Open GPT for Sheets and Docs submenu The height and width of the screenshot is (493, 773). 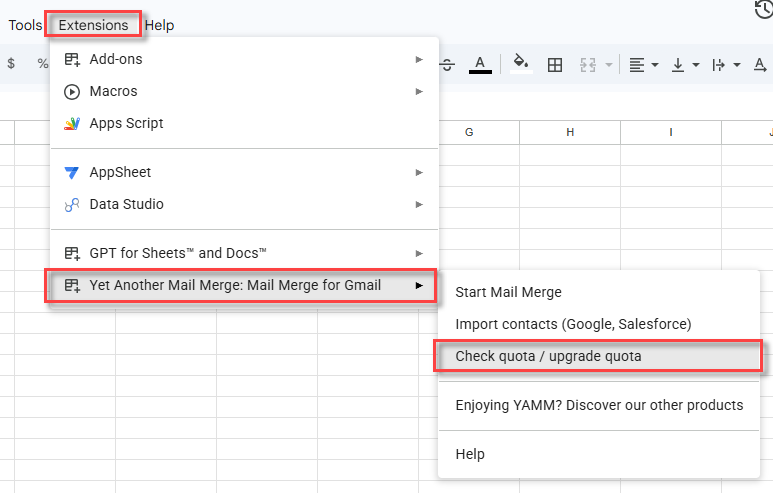pos(245,253)
